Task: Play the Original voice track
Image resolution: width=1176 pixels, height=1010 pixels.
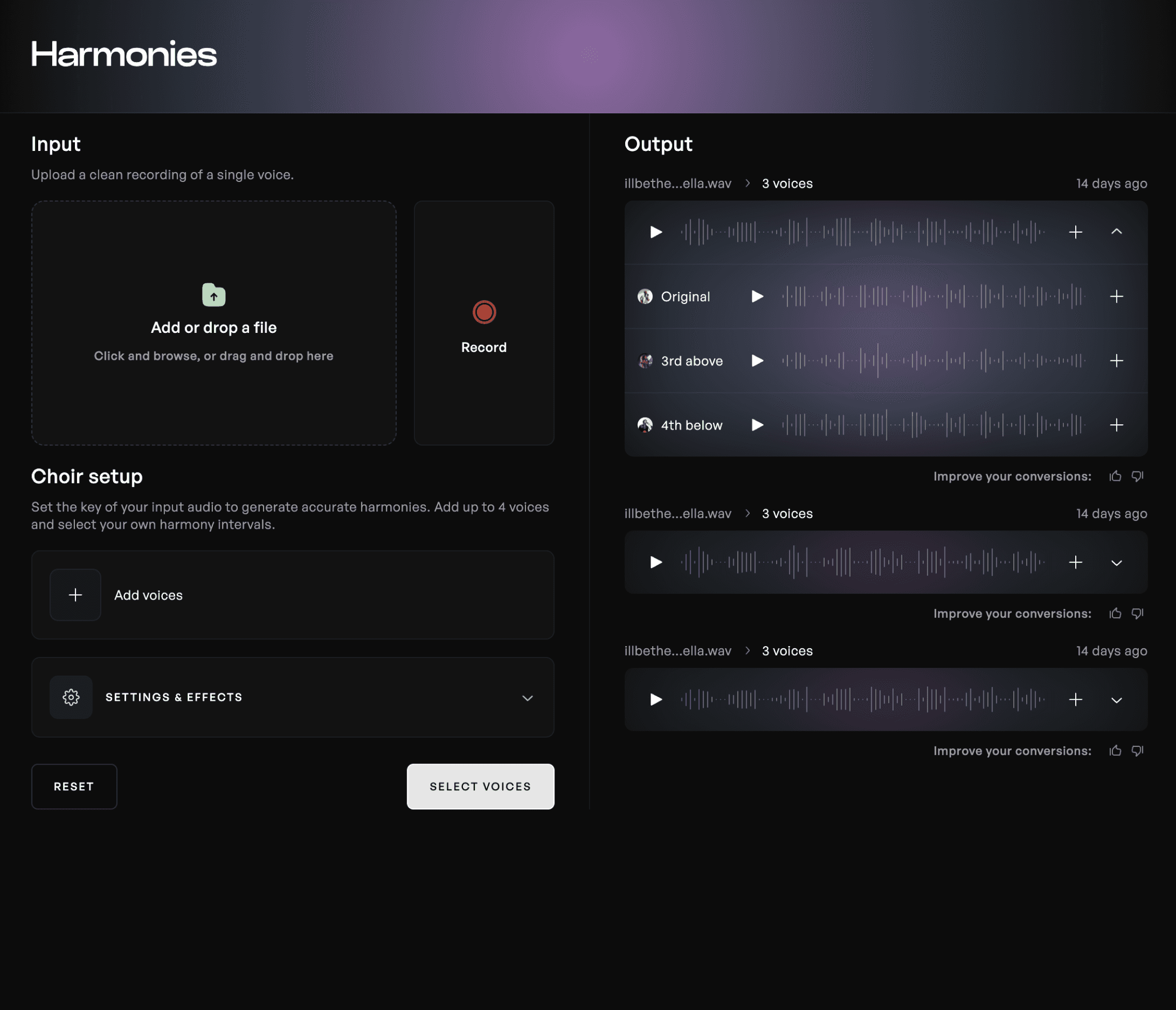Action: pos(757,296)
